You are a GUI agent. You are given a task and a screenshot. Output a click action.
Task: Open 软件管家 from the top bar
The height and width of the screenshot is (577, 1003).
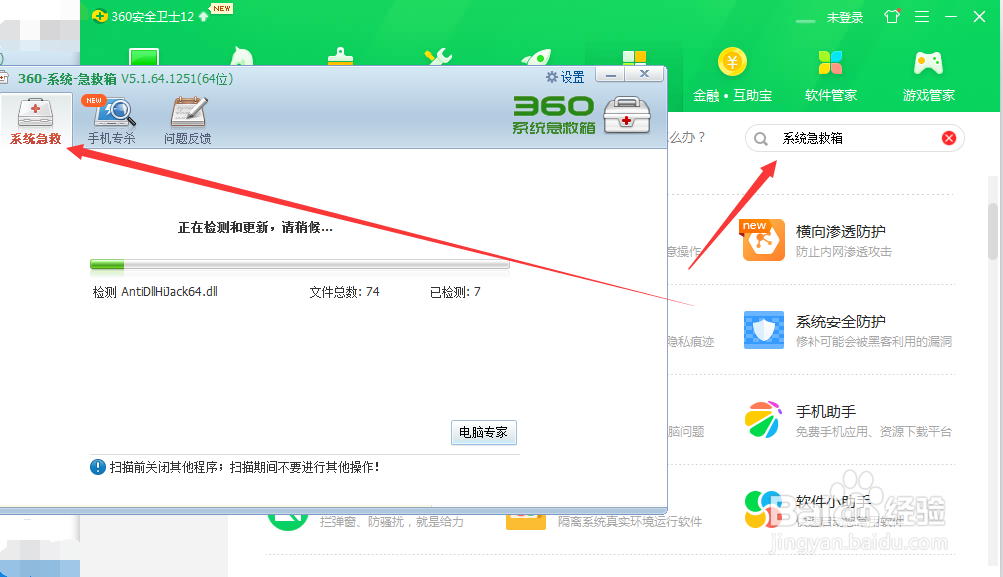click(x=830, y=75)
